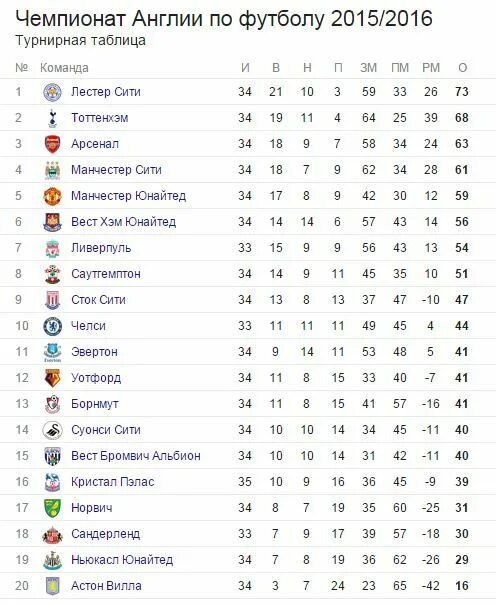Select the Chelsea blue round crest
This screenshot has width=496, height=604.
52,326
